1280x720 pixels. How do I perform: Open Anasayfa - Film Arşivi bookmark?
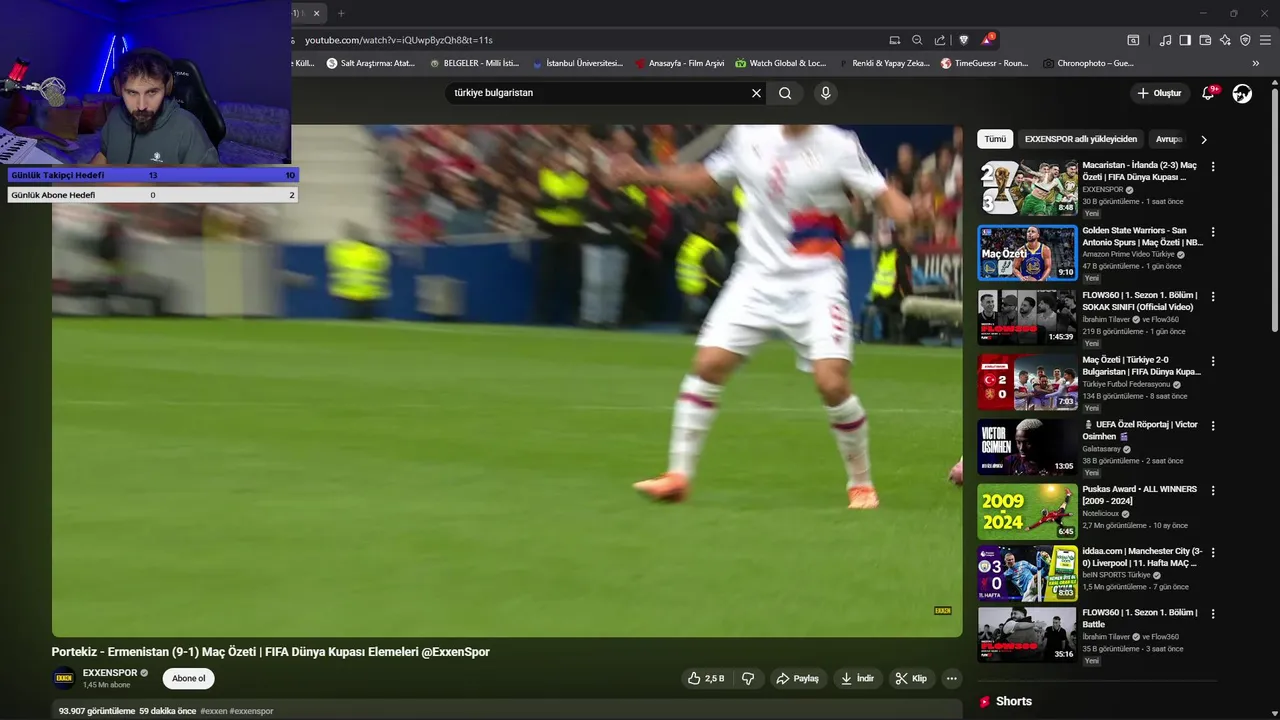(x=679, y=63)
